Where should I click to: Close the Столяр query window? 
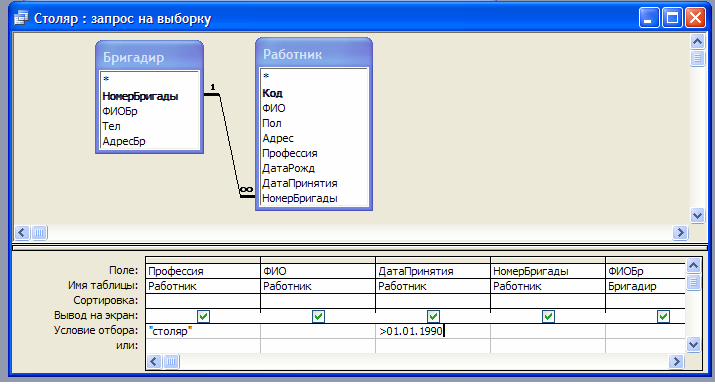click(695, 18)
